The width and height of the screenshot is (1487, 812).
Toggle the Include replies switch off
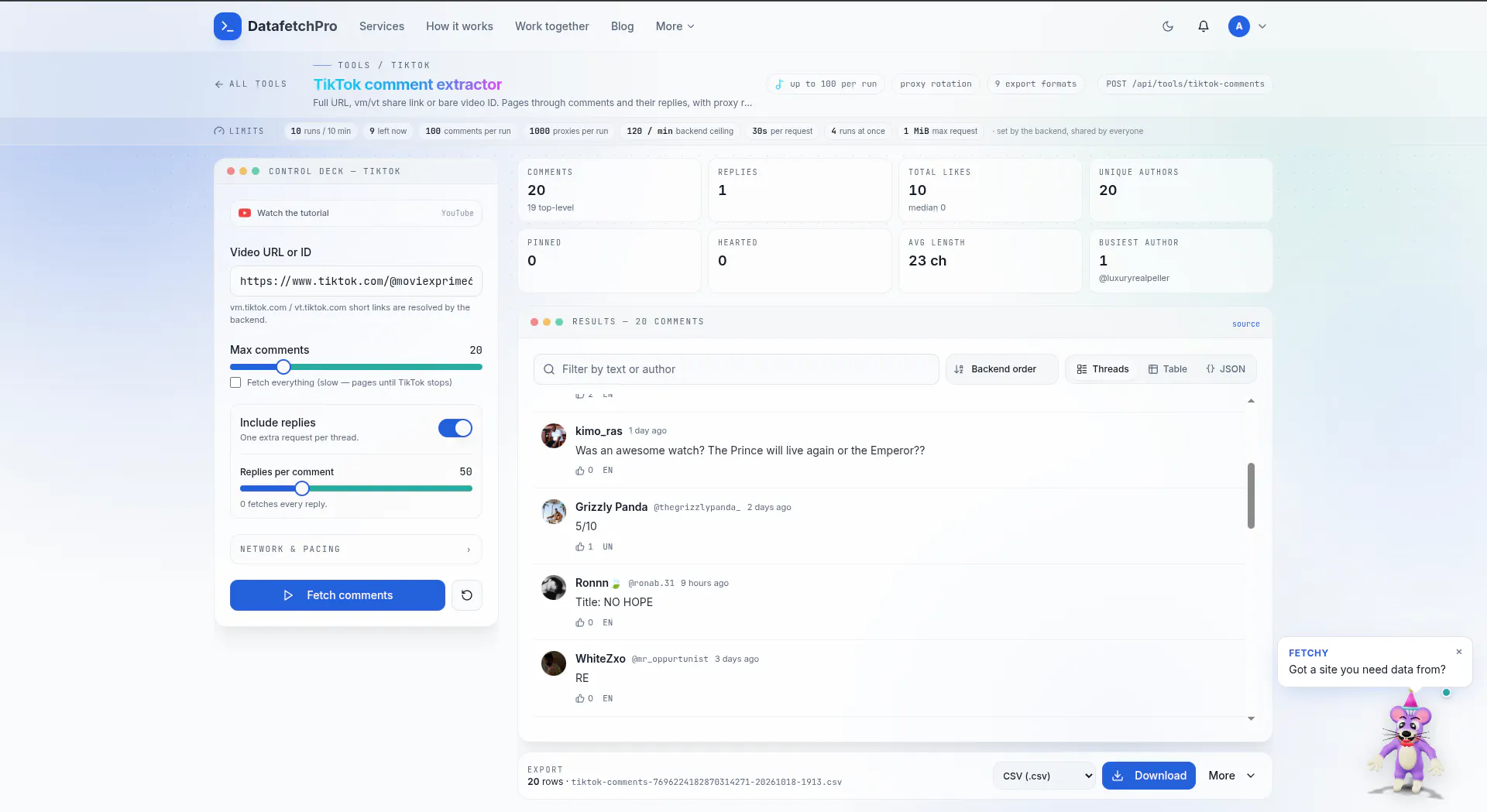point(455,428)
